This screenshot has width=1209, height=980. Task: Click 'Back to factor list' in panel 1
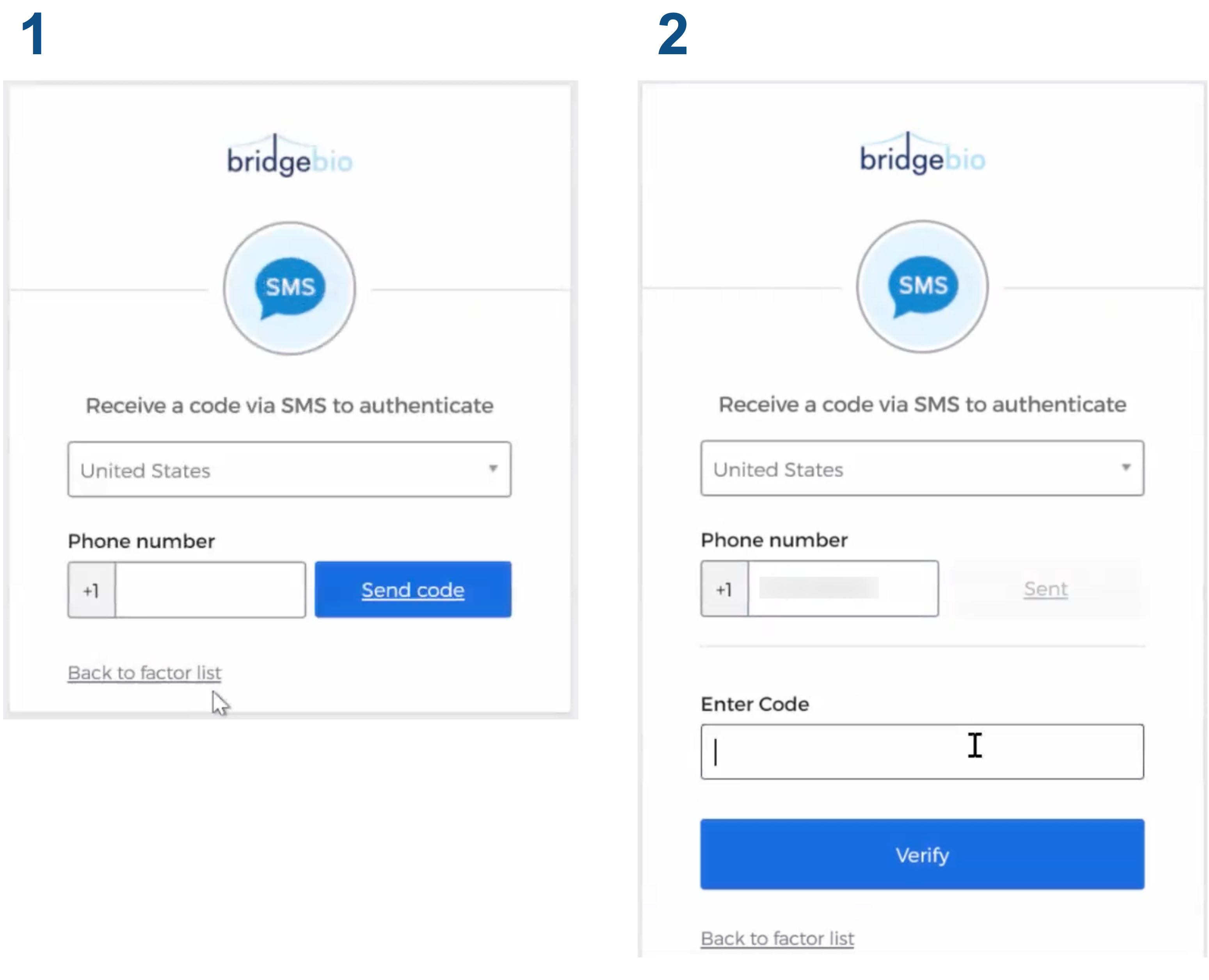click(x=144, y=672)
